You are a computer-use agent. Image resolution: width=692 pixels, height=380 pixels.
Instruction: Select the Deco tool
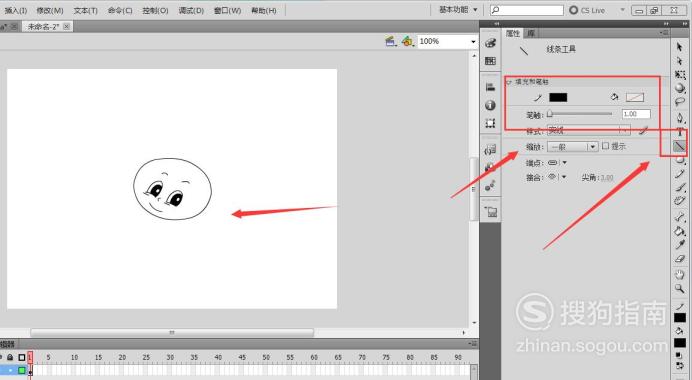coord(680,201)
